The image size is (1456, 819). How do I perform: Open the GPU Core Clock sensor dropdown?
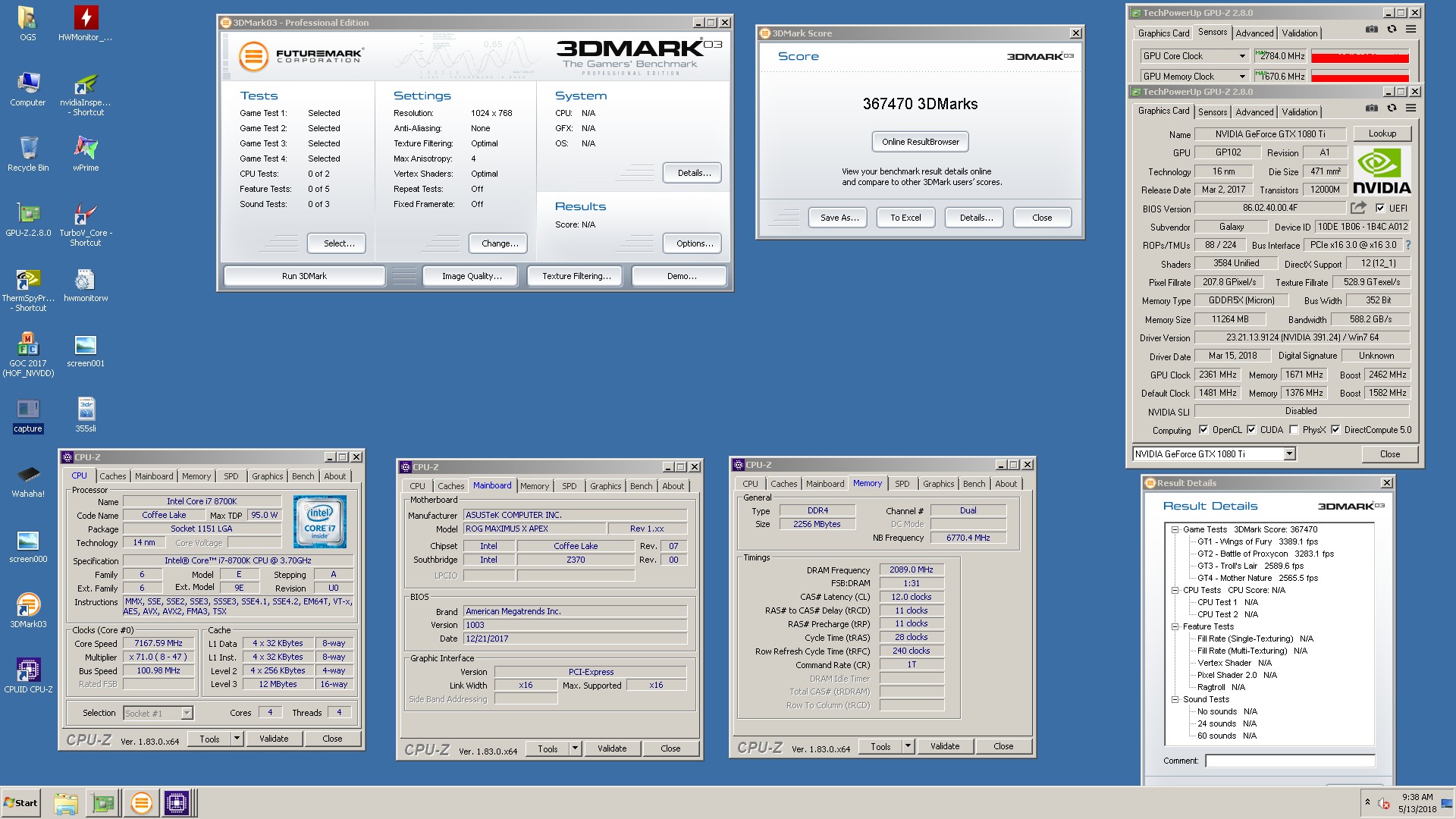point(1242,56)
